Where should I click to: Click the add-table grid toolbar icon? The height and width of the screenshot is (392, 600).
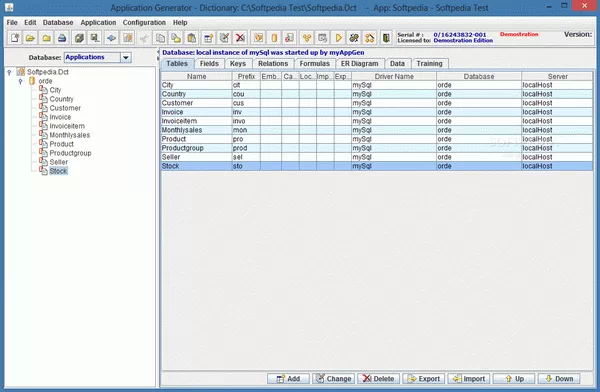(x=209, y=38)
